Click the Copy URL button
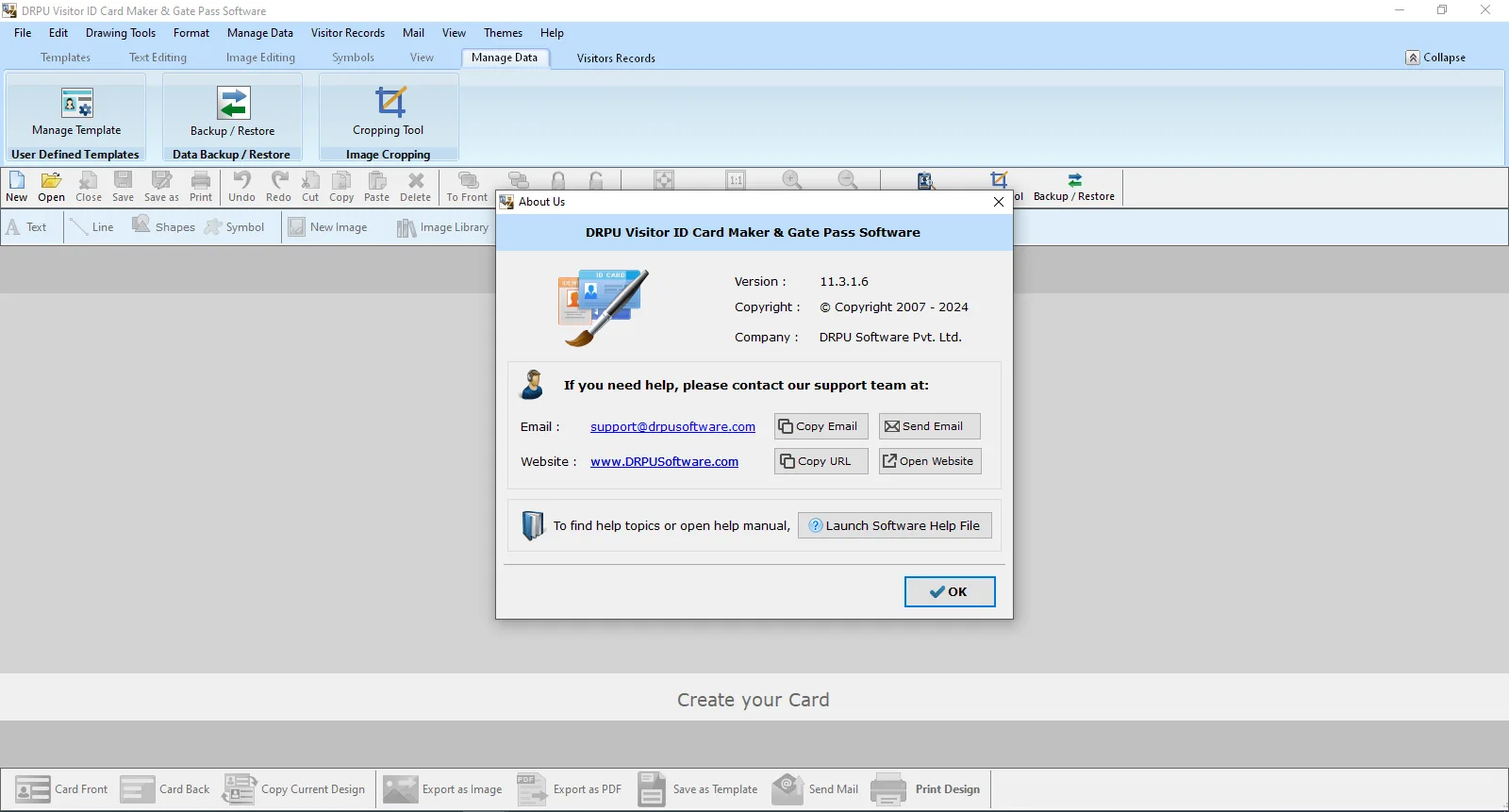Image resolution: width=1509 pixels, height=812 pixels. click(821, 461)
